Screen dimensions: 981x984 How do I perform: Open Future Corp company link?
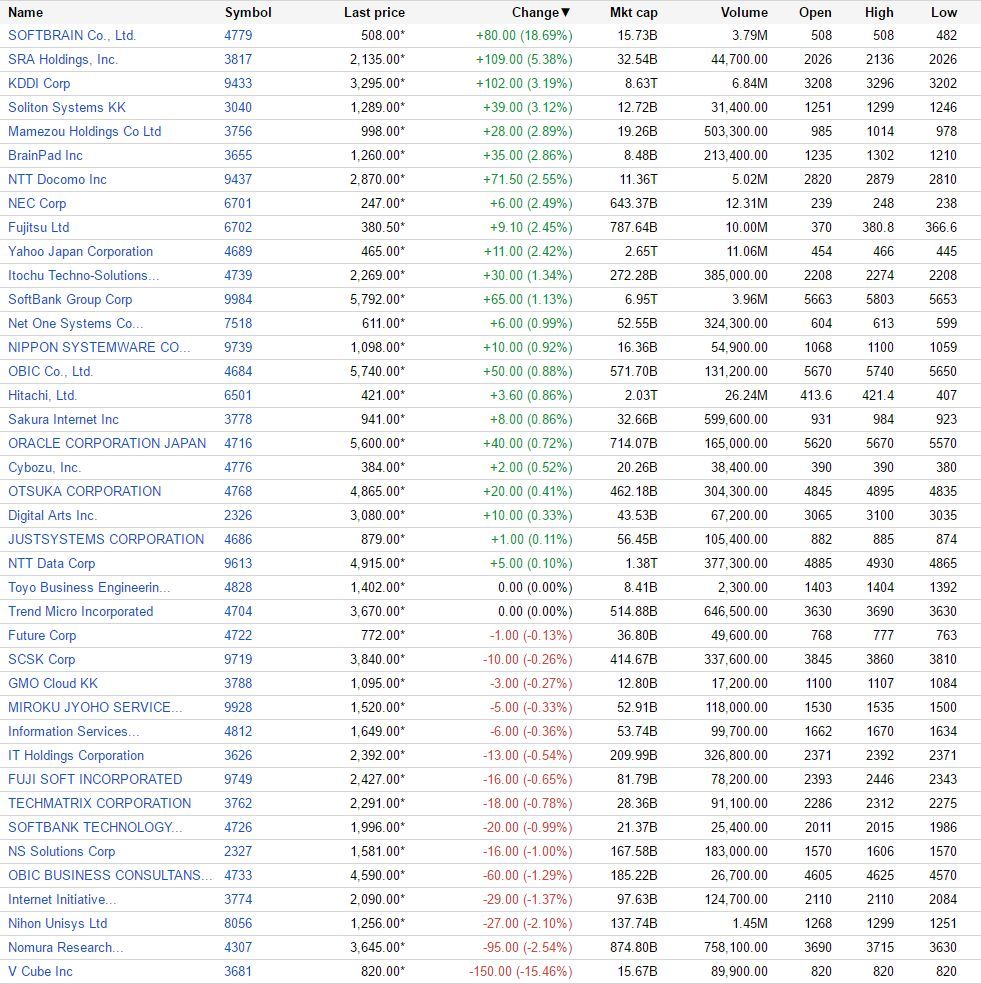(42, 636)
